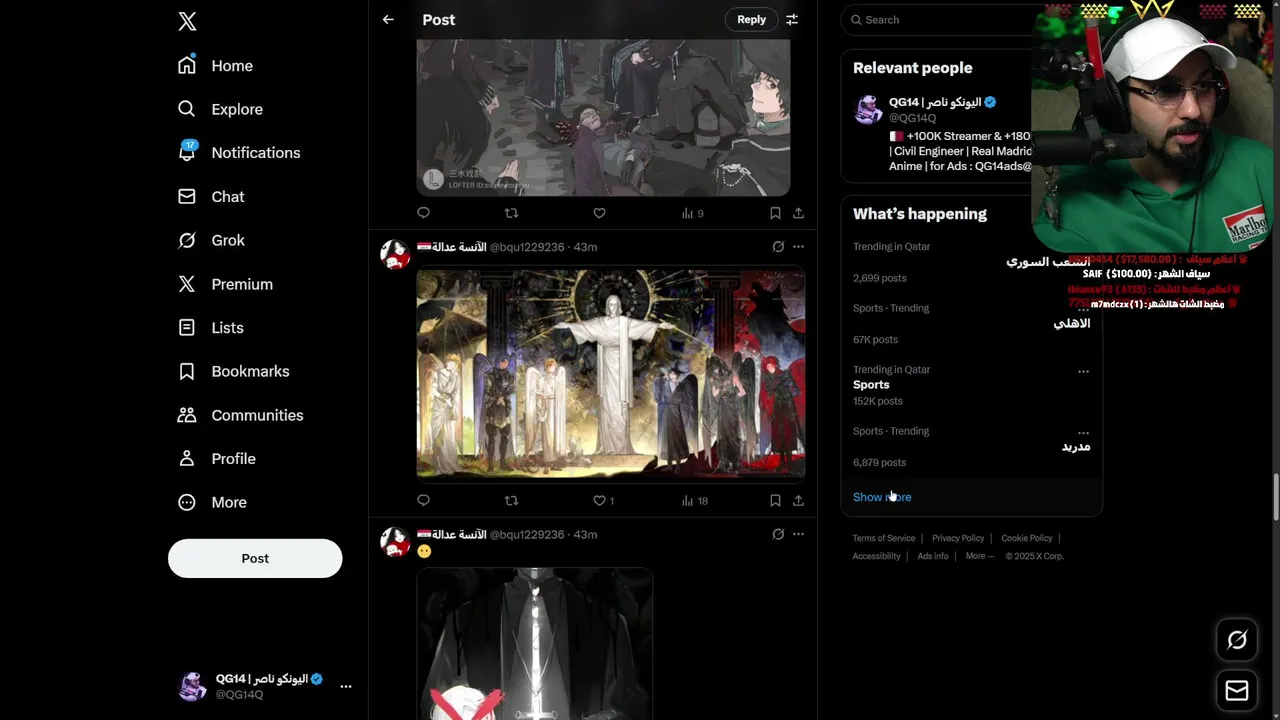Open floating Messages envelope button
The height and width of the screenshot is (720, 1280).
coord(1237,690)
